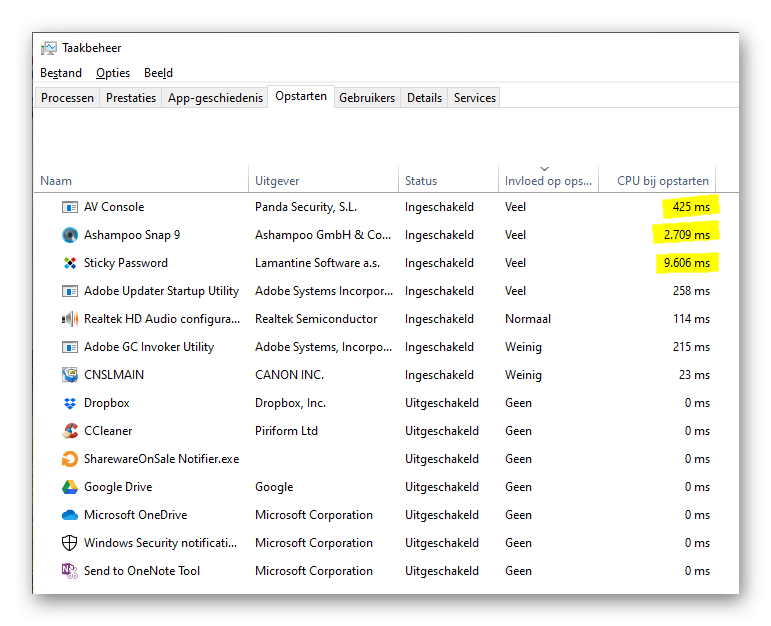Click the 425 ms CPU value
This screenshot has width=771, height=626.
coord(691,207)
